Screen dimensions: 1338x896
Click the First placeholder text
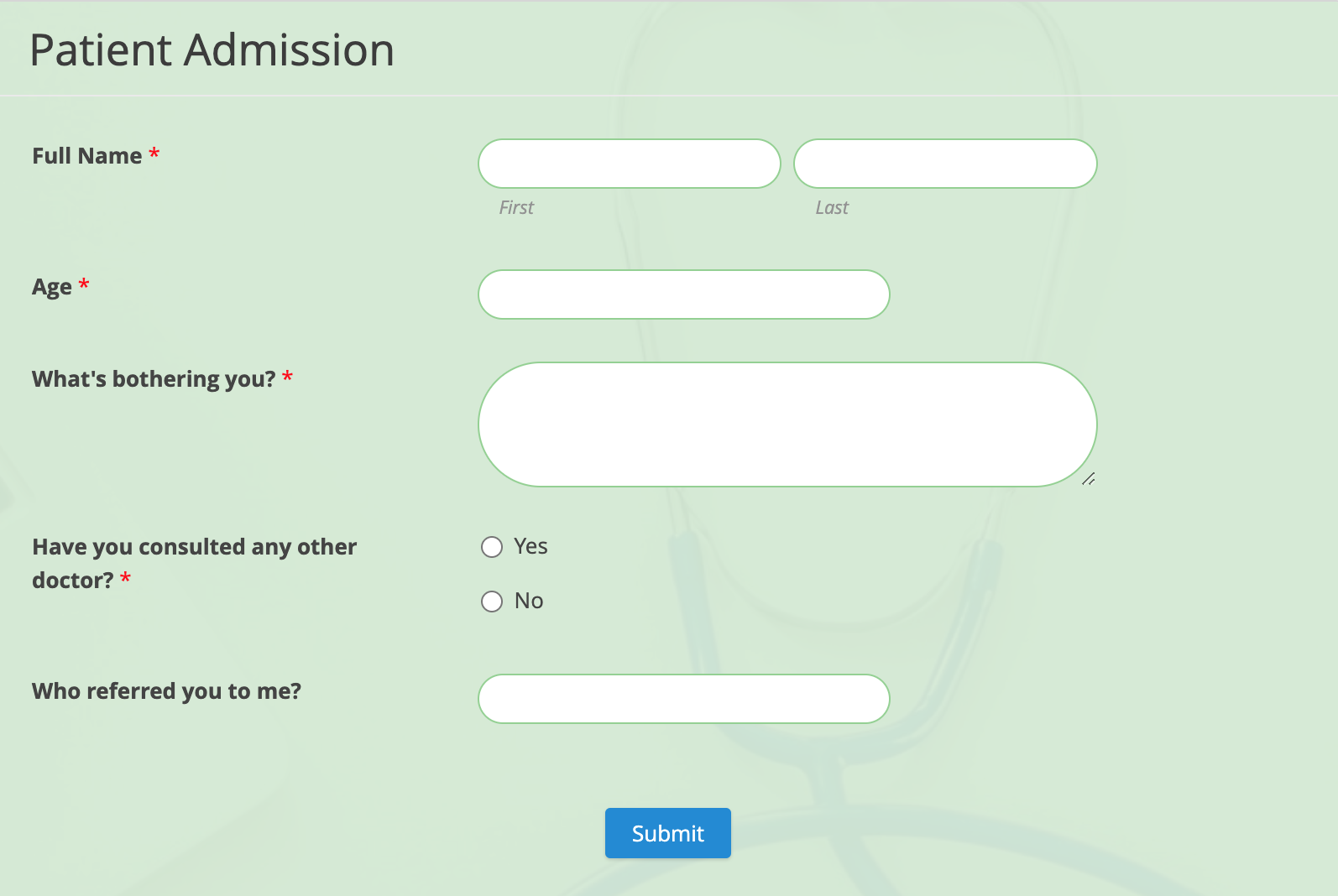(x=515, y=207)
